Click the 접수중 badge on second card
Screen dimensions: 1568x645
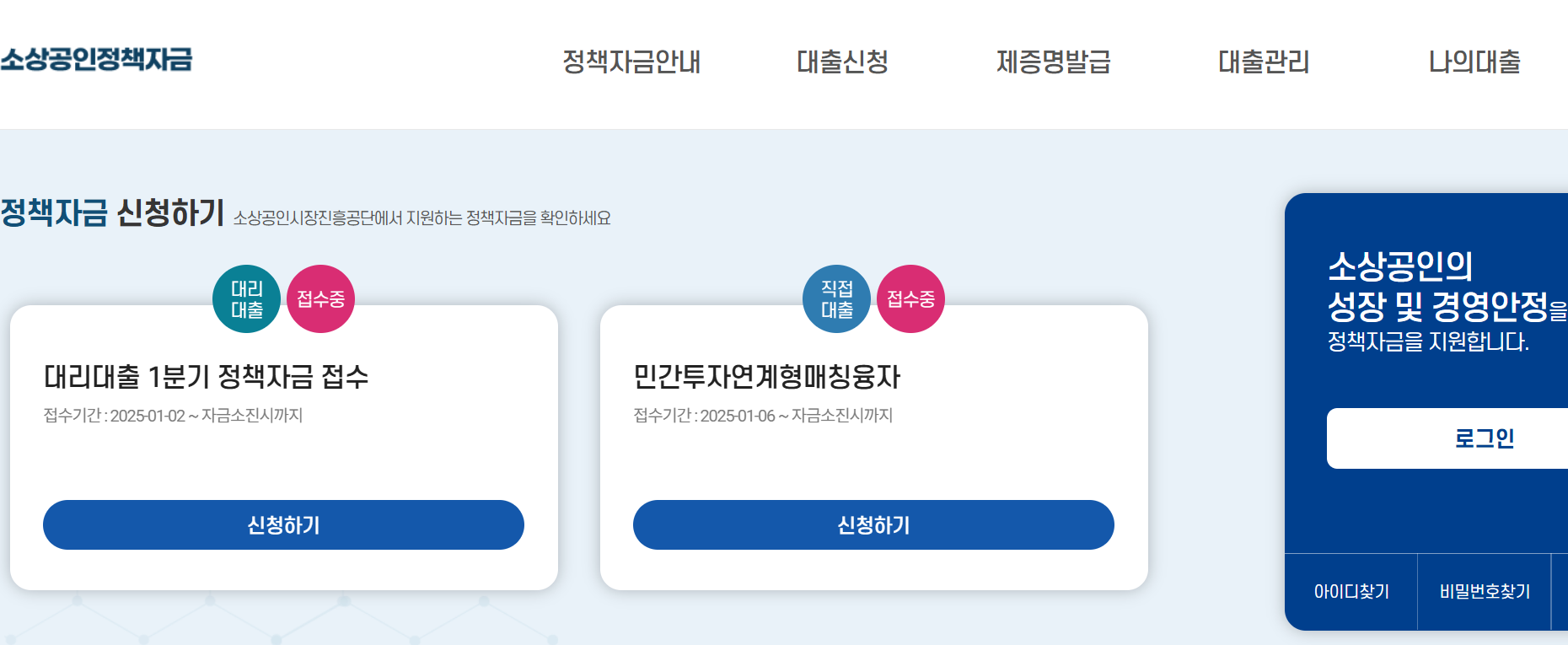911,298
